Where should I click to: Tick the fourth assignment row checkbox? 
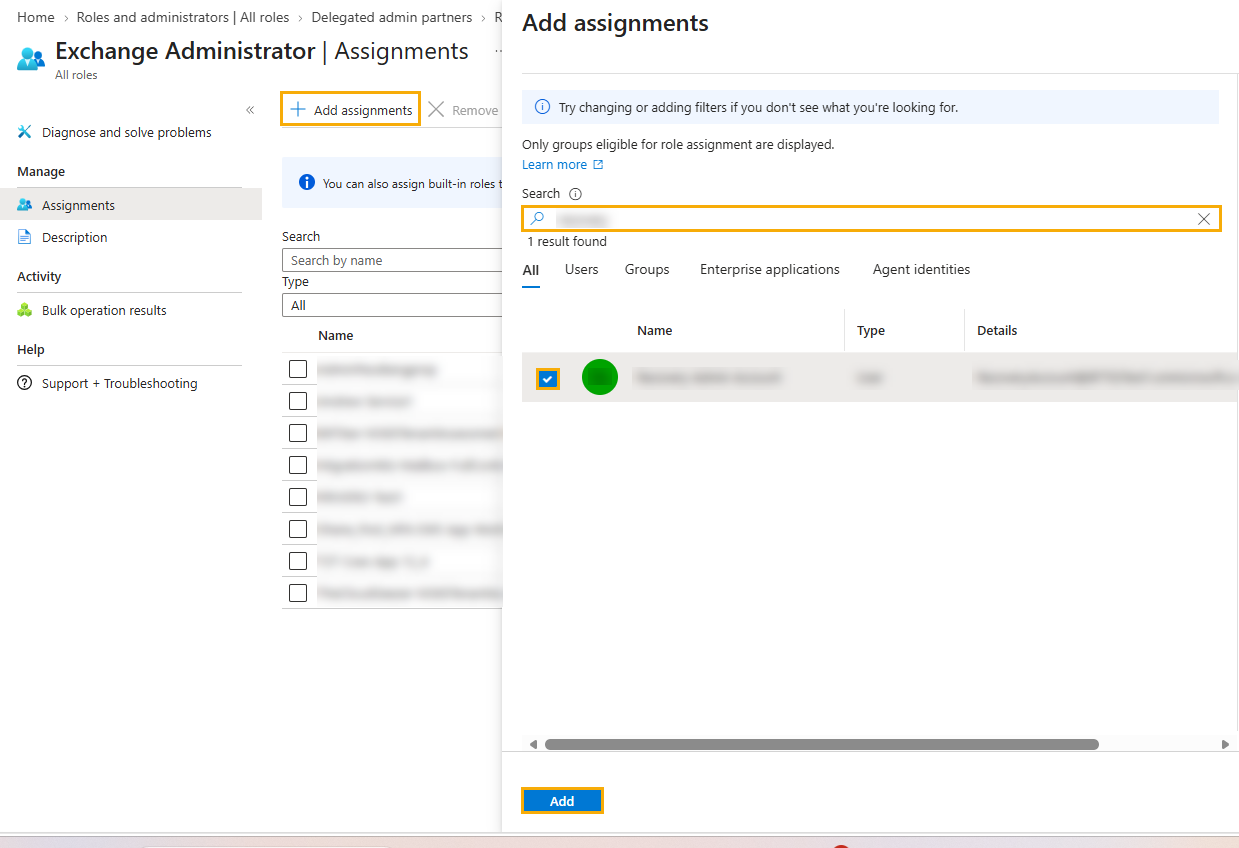point(297,465)
